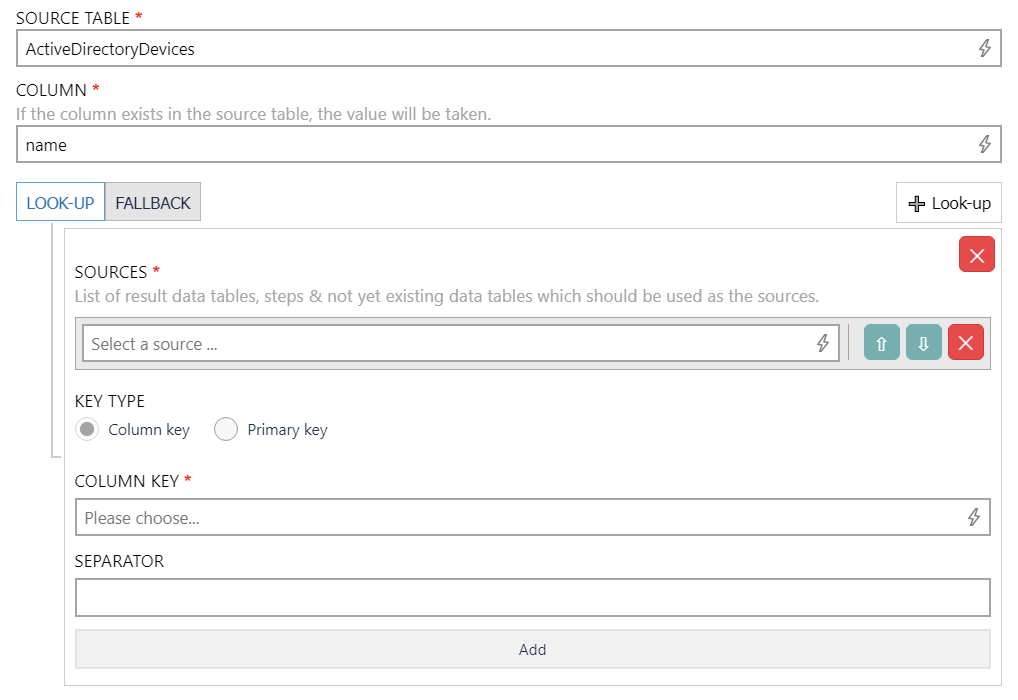1018x700 pixels.
Task: Select the Primary key radio button
Action: (x=226, y=428)
